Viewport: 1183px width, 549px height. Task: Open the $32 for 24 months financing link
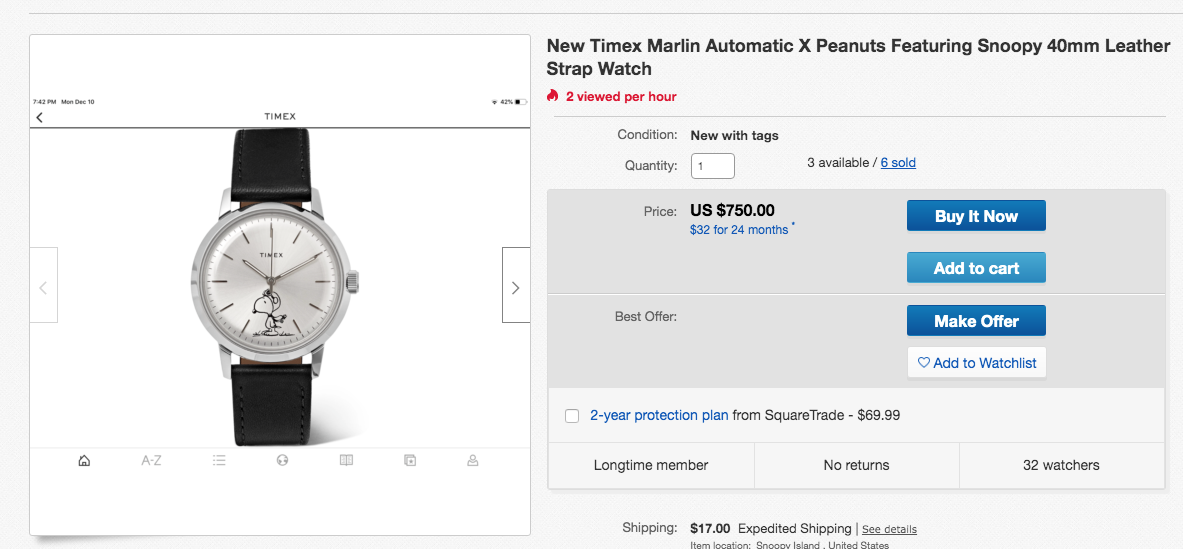tap(739, 230)
